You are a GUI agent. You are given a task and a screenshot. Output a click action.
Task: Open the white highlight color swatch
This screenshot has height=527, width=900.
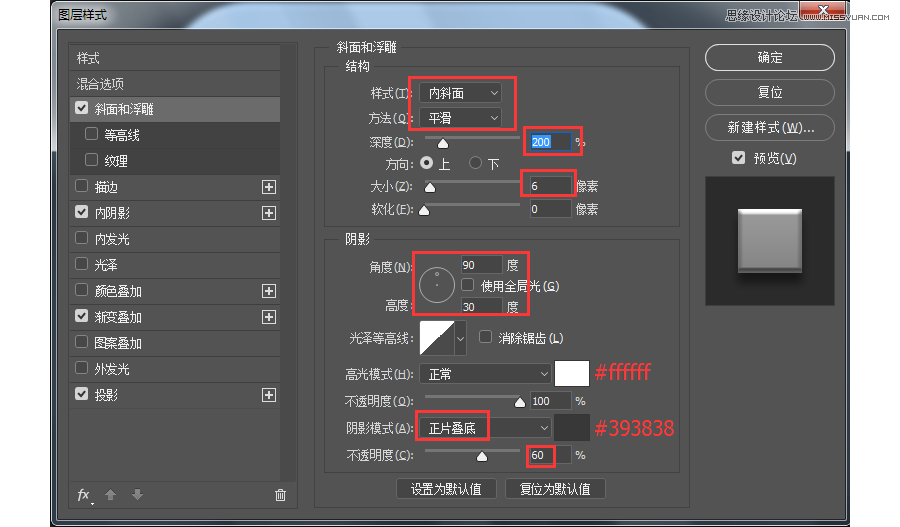pos(572,374)
